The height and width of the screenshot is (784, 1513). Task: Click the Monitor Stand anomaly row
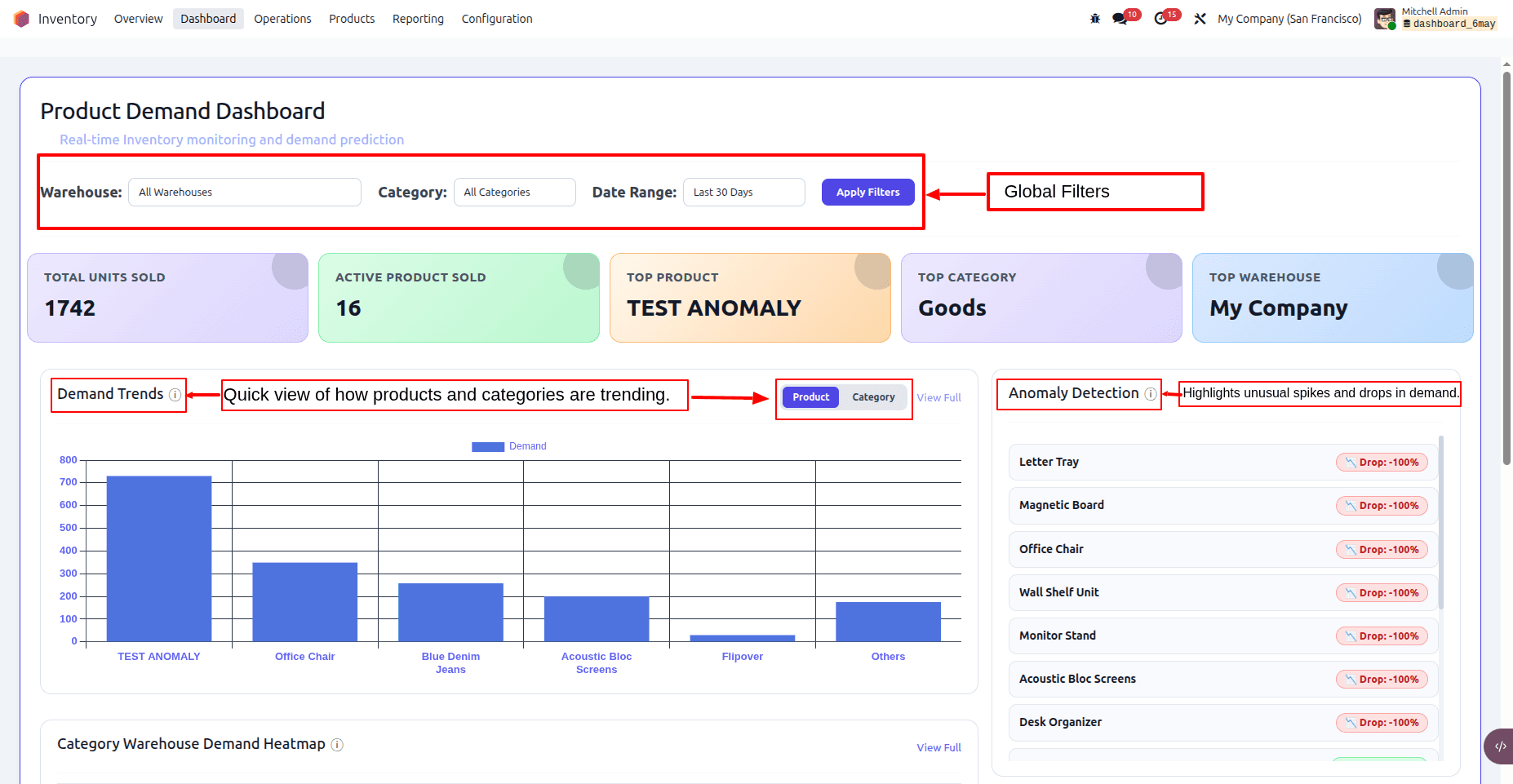coord(1222,636)
